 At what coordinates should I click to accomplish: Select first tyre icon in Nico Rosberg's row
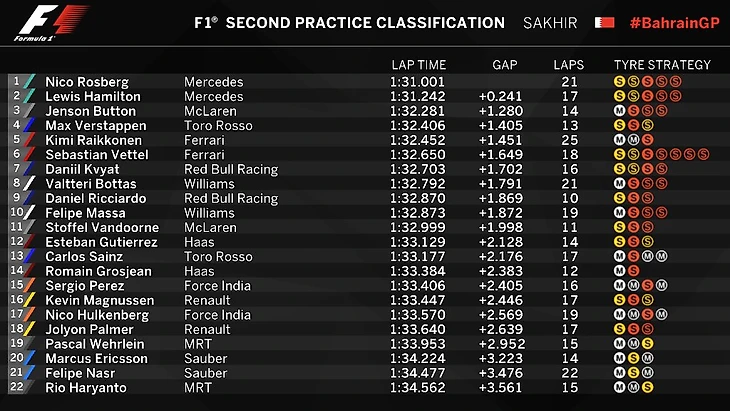pyautogui.click(x=620, y=82)
